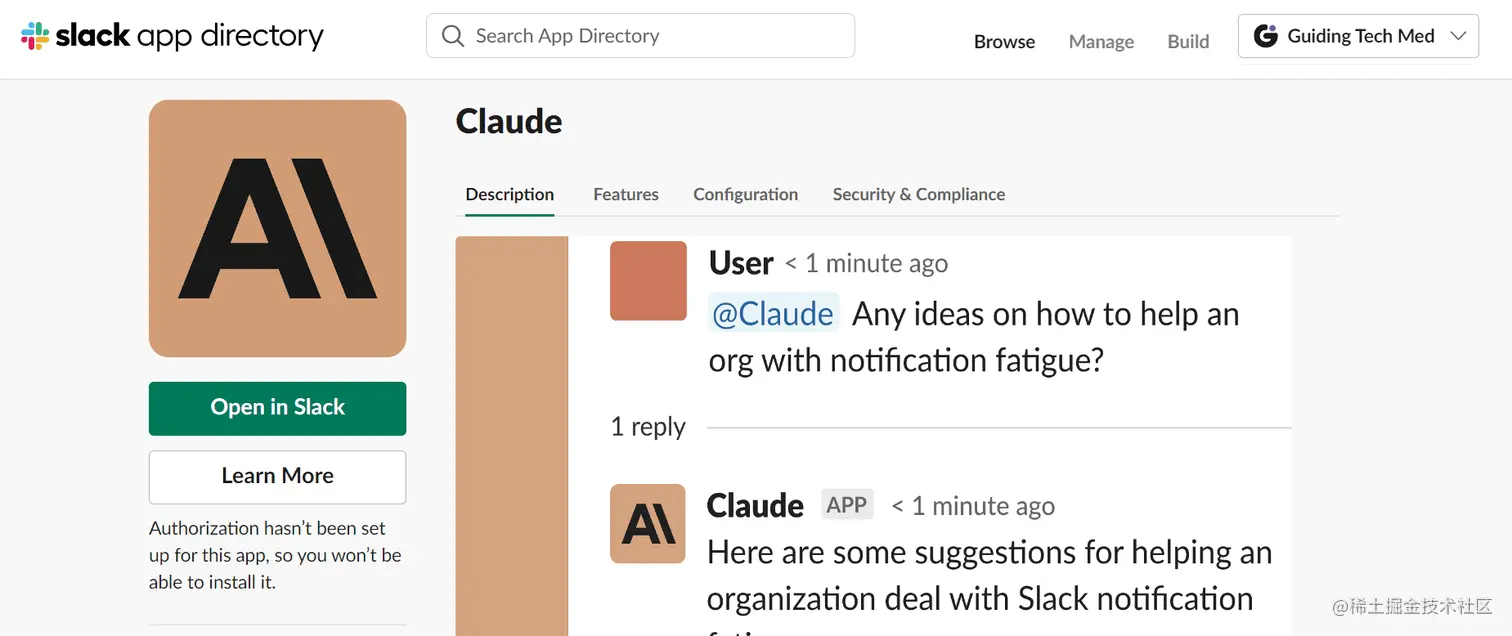1512x636 pixels.
Task: Click the User avatar in the message preview
Action: [648, 281]
